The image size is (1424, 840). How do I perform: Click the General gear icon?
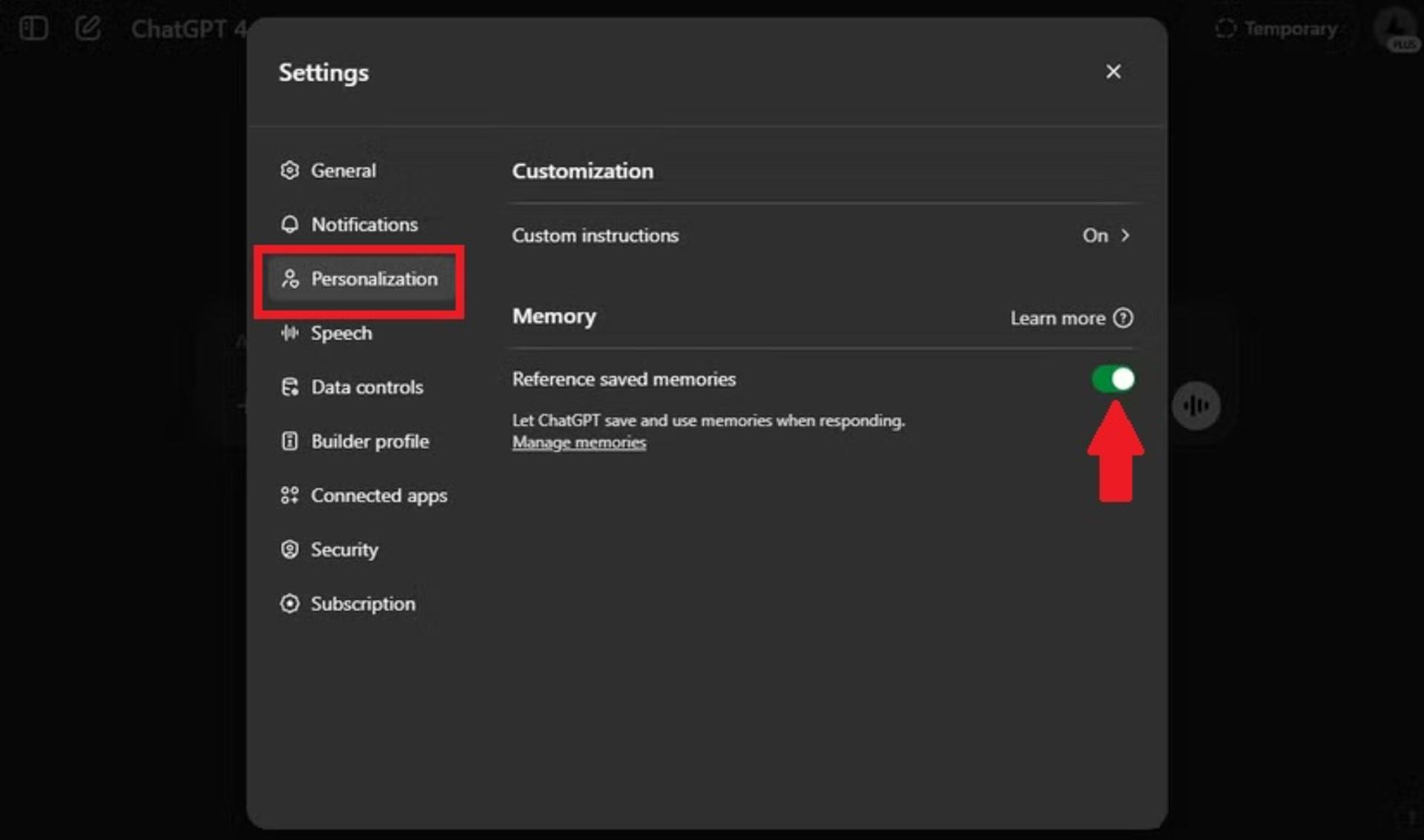tap(289, 171)
